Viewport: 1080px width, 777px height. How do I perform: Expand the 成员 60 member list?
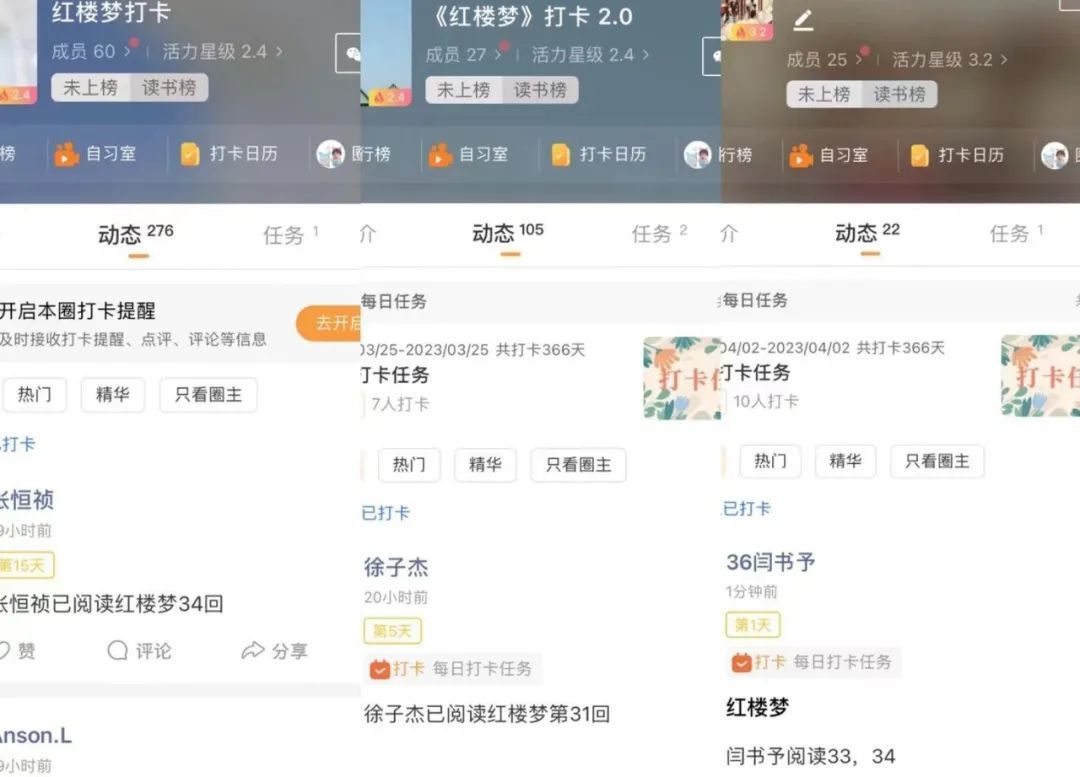click(x=91, y=51)
